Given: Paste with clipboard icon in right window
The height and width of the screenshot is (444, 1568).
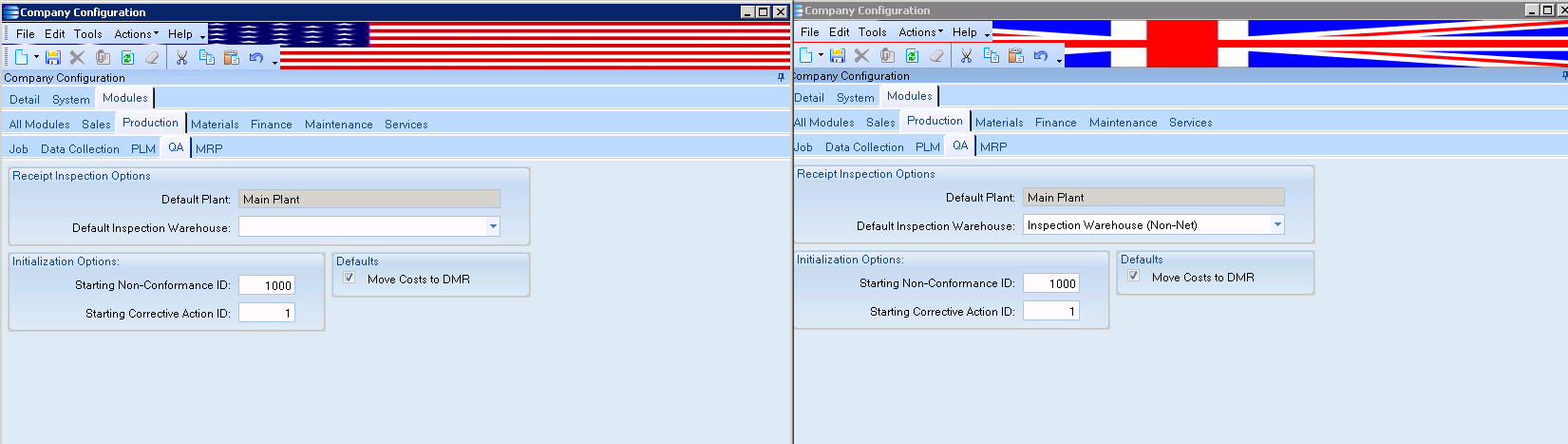Looking at the screenshot, I should tap(1015, 55).
